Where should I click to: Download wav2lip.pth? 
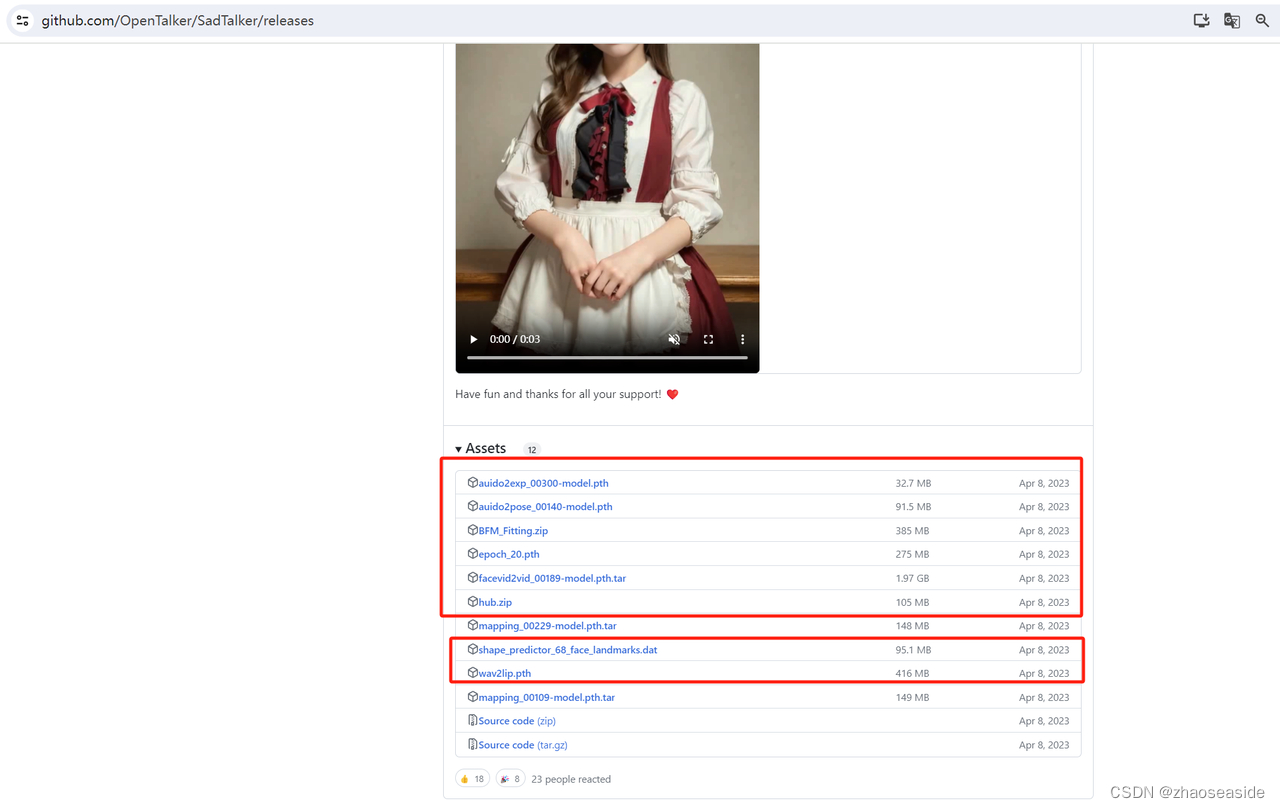click(x=505, y=674)
